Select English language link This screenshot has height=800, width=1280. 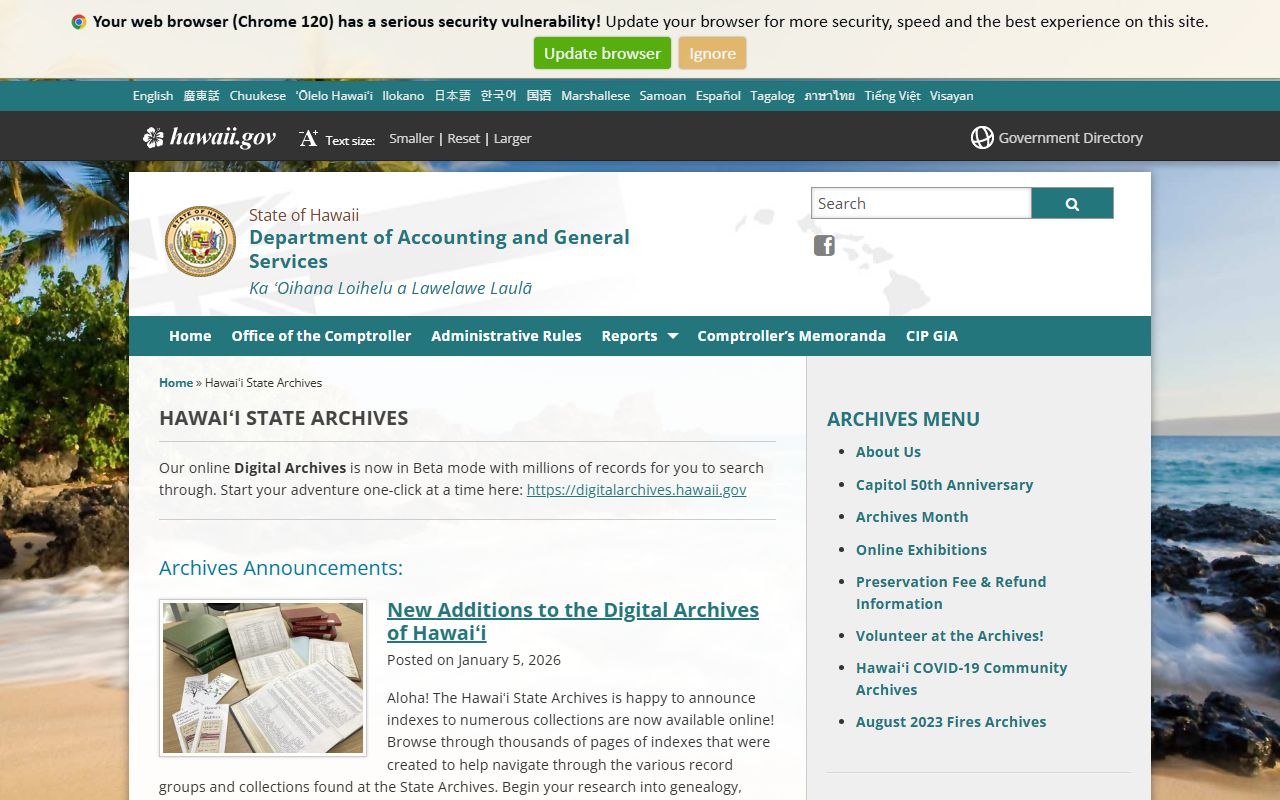(x=153, y=96)
